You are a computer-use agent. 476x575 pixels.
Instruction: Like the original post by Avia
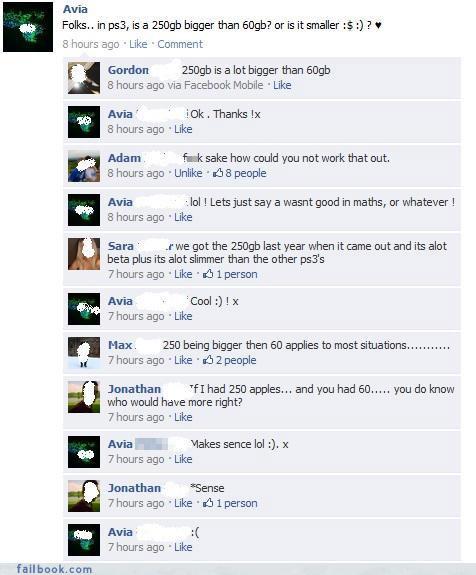point(138,44)
